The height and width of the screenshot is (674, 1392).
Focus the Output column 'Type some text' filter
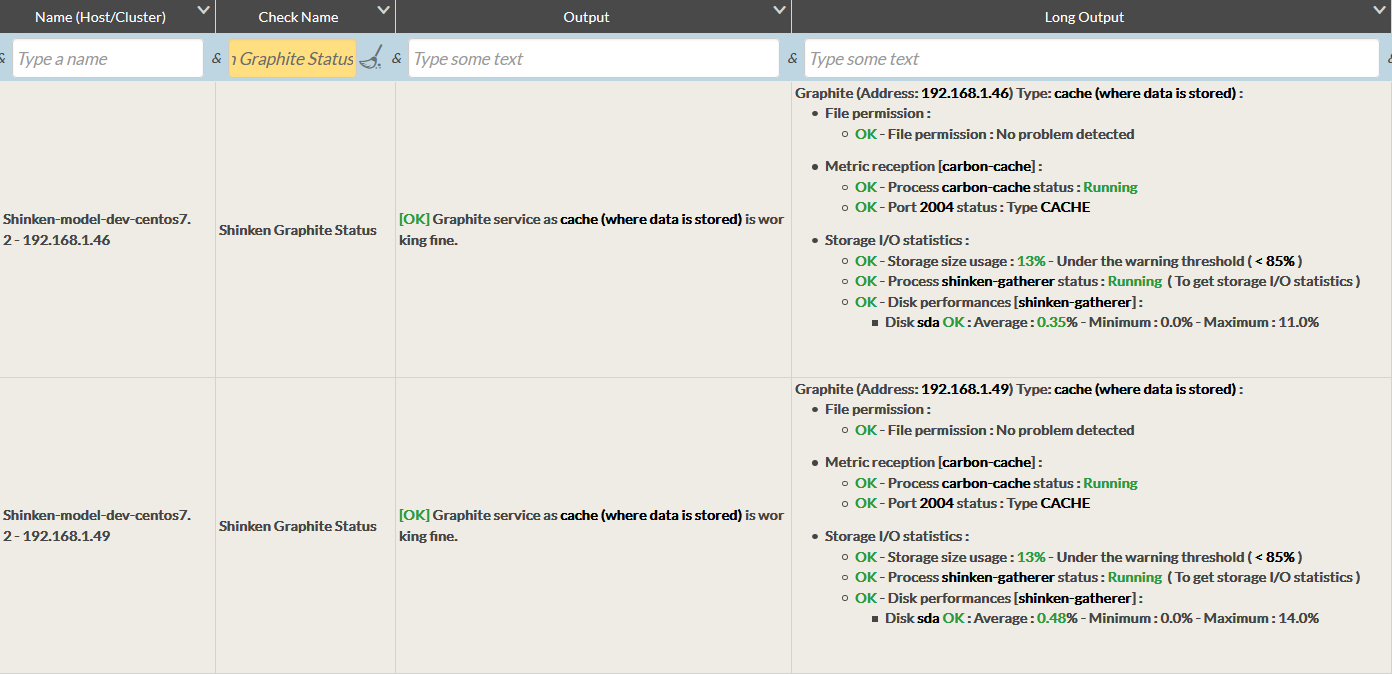click(593, 59)
